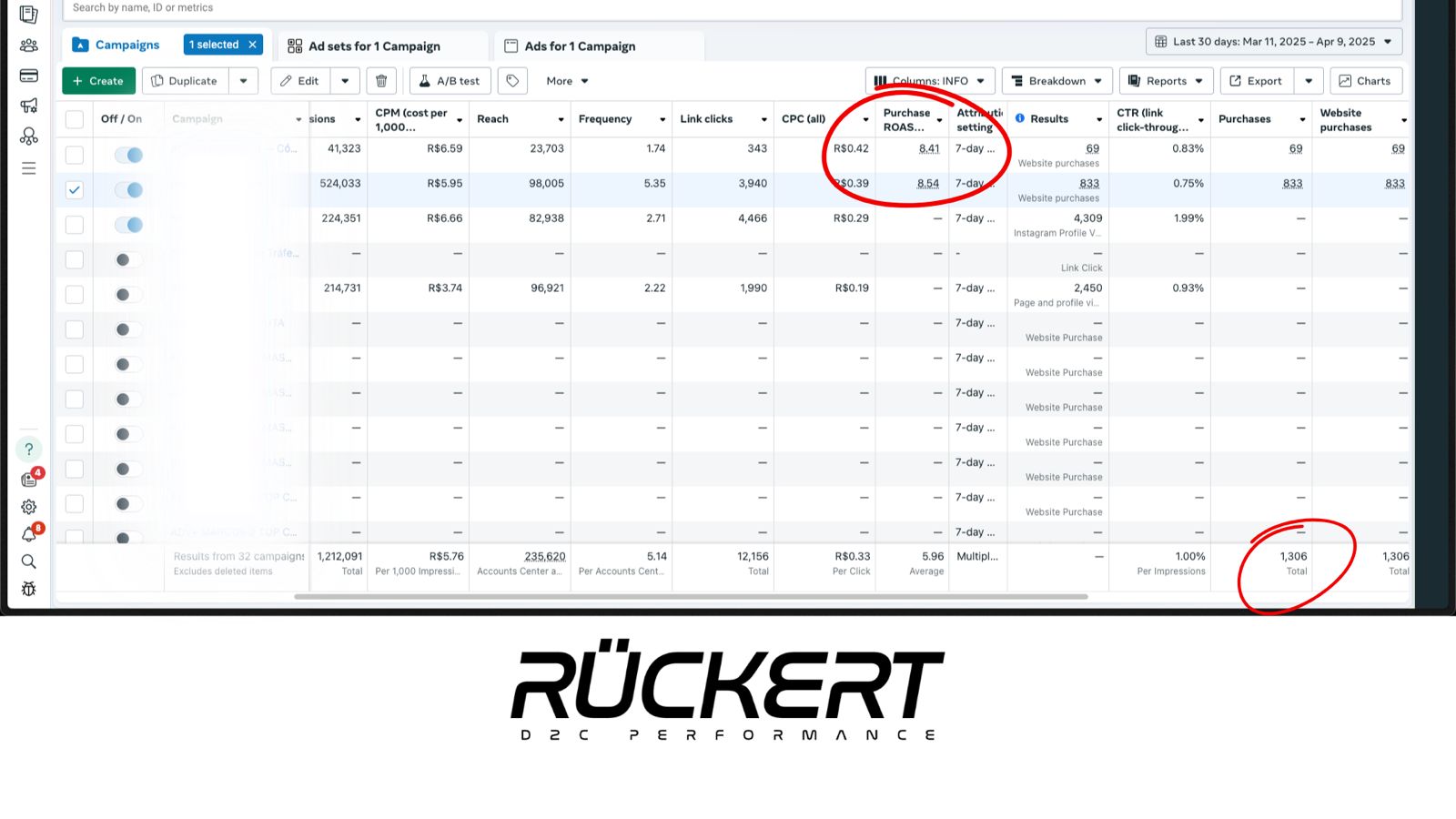Open notifications bell icon
The image size is (1456, 819).
click(x=29, y=534)
